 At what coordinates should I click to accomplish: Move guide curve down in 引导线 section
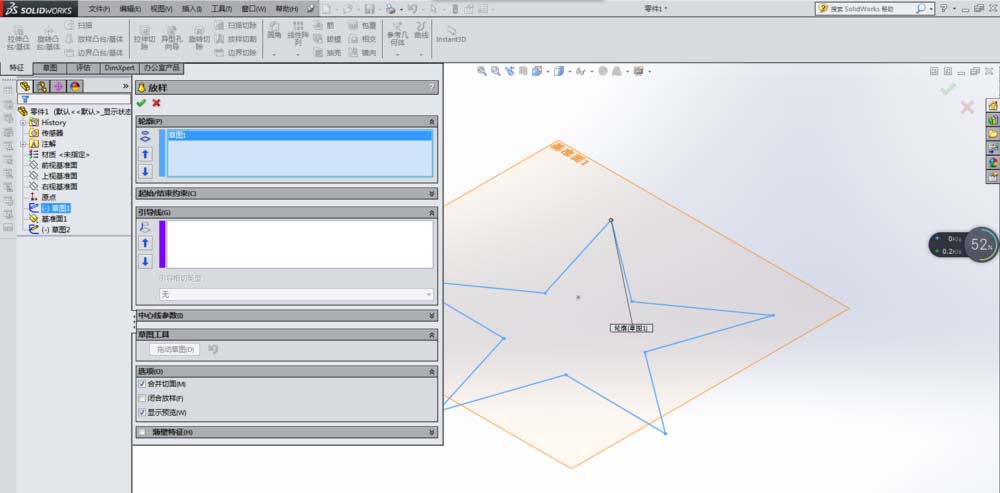click(x=145, y=261)
